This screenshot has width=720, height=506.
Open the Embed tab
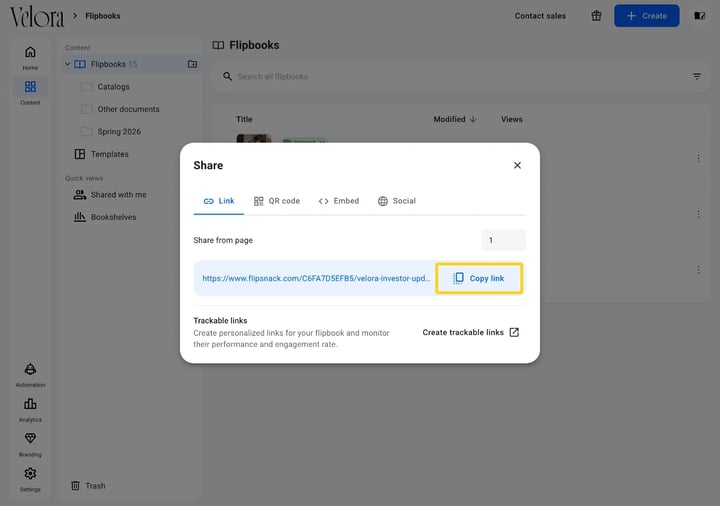[x=339, y=201]
